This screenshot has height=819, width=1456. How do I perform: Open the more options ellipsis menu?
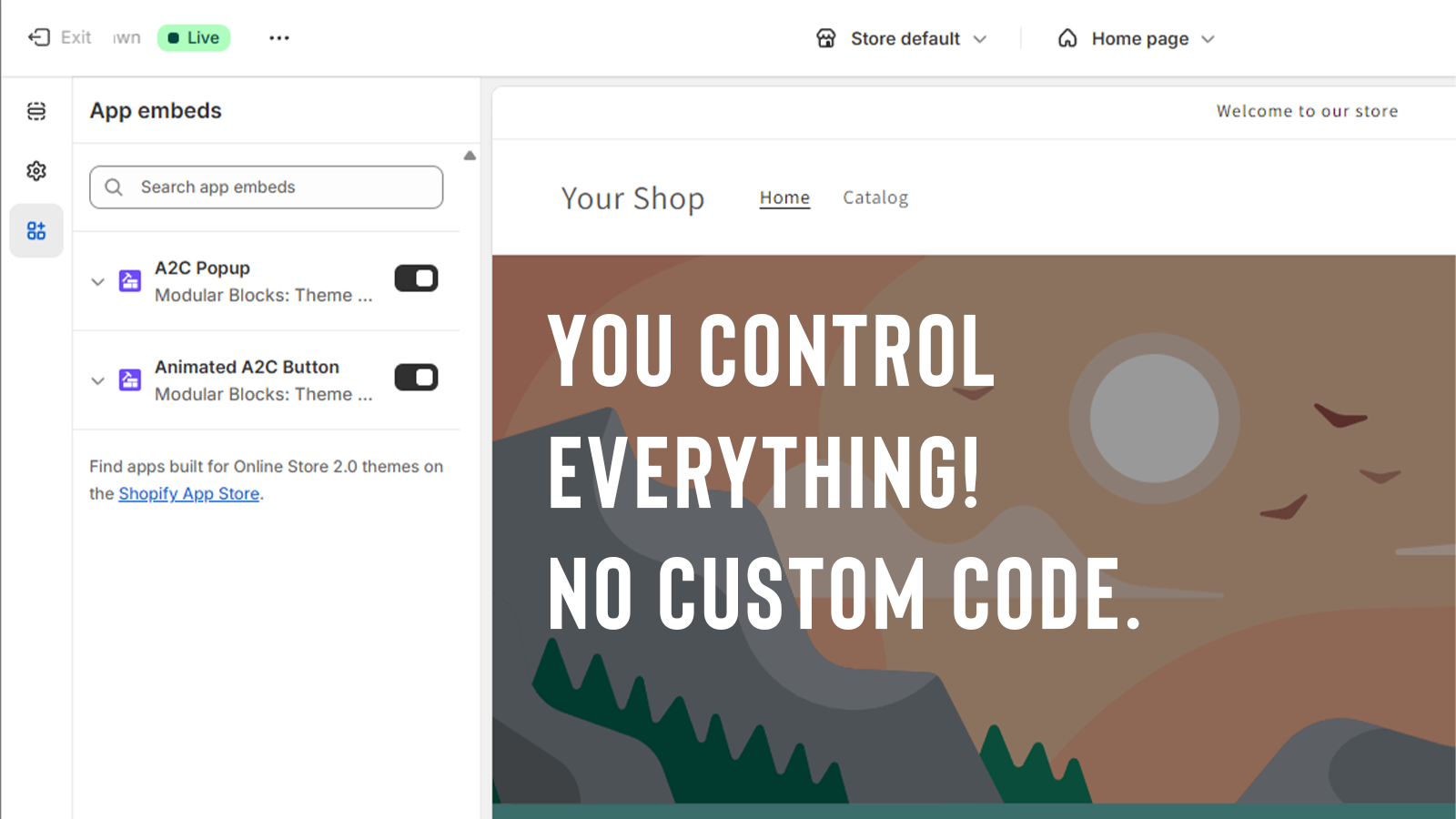click(278, 37)
